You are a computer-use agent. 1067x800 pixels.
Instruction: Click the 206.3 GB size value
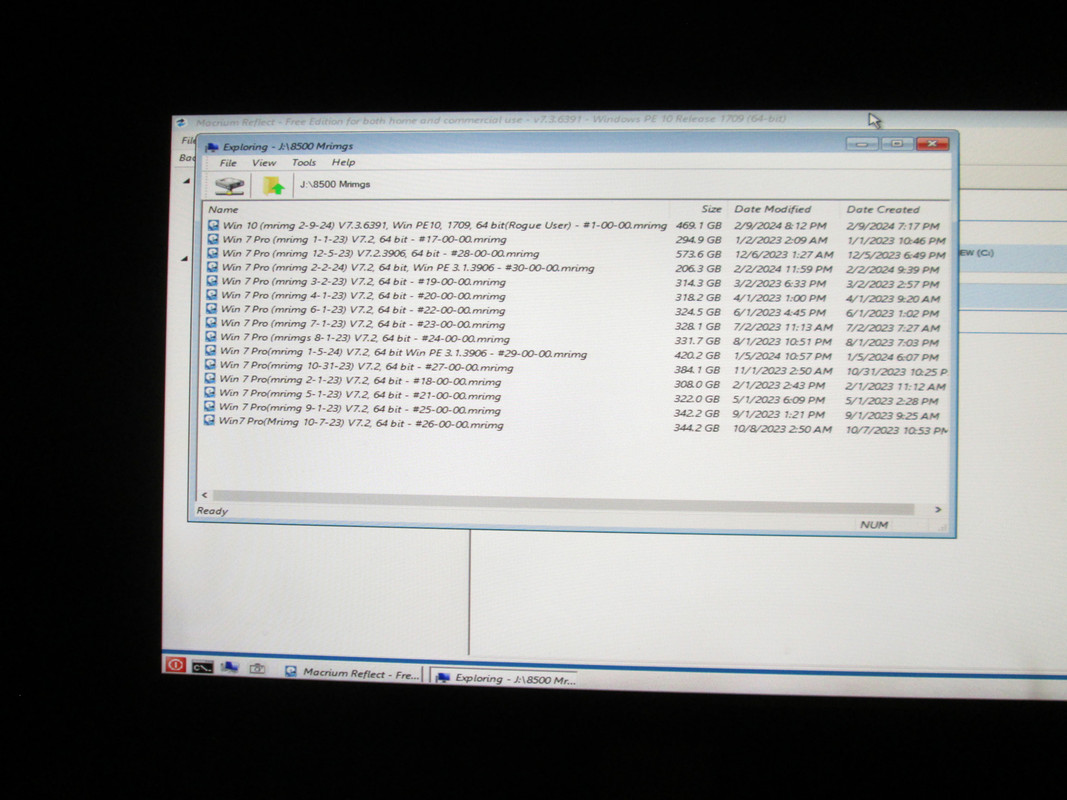(x=697, y=269)
